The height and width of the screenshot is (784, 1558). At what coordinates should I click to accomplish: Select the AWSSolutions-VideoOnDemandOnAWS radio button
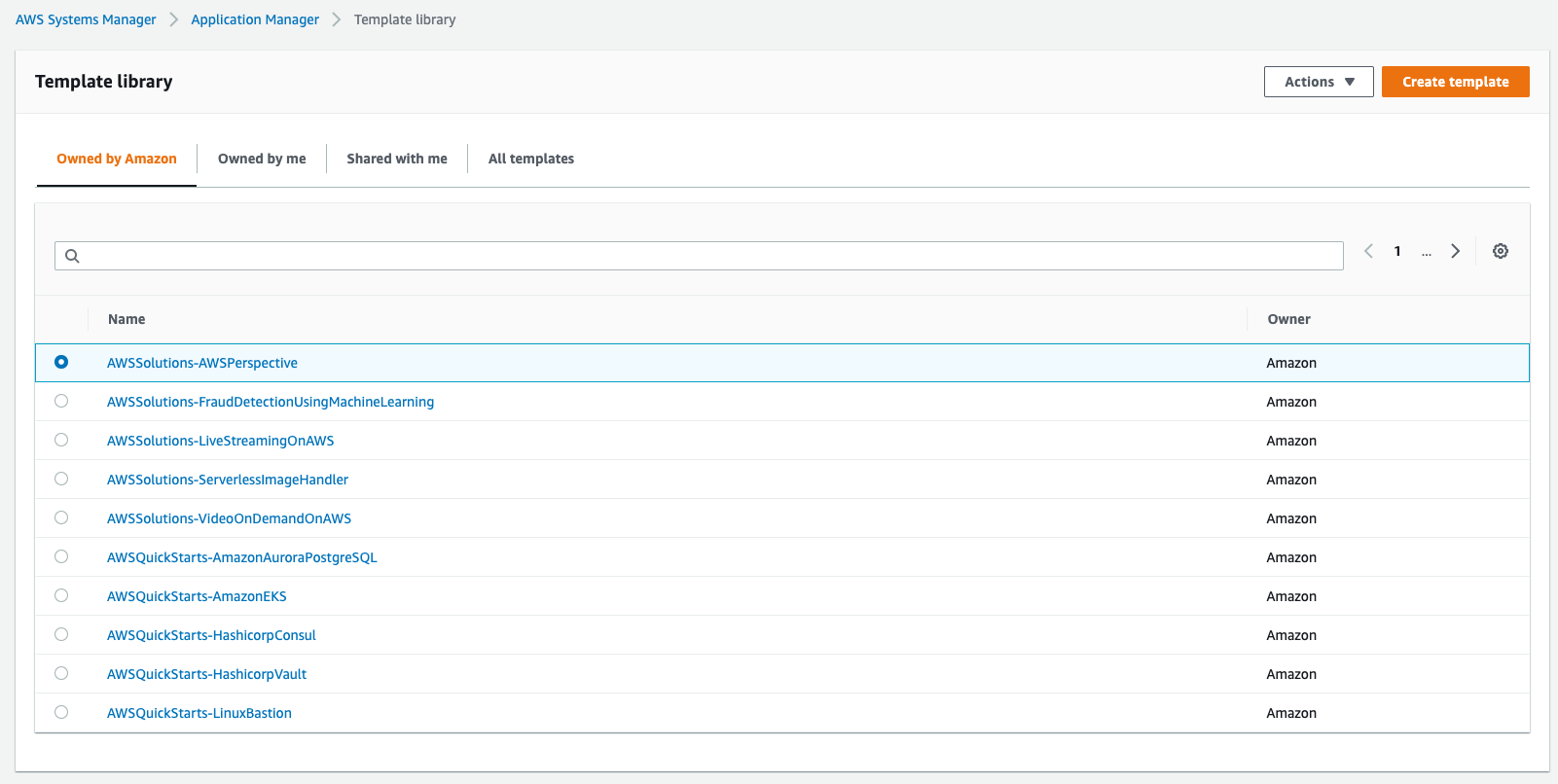point(61,517)
